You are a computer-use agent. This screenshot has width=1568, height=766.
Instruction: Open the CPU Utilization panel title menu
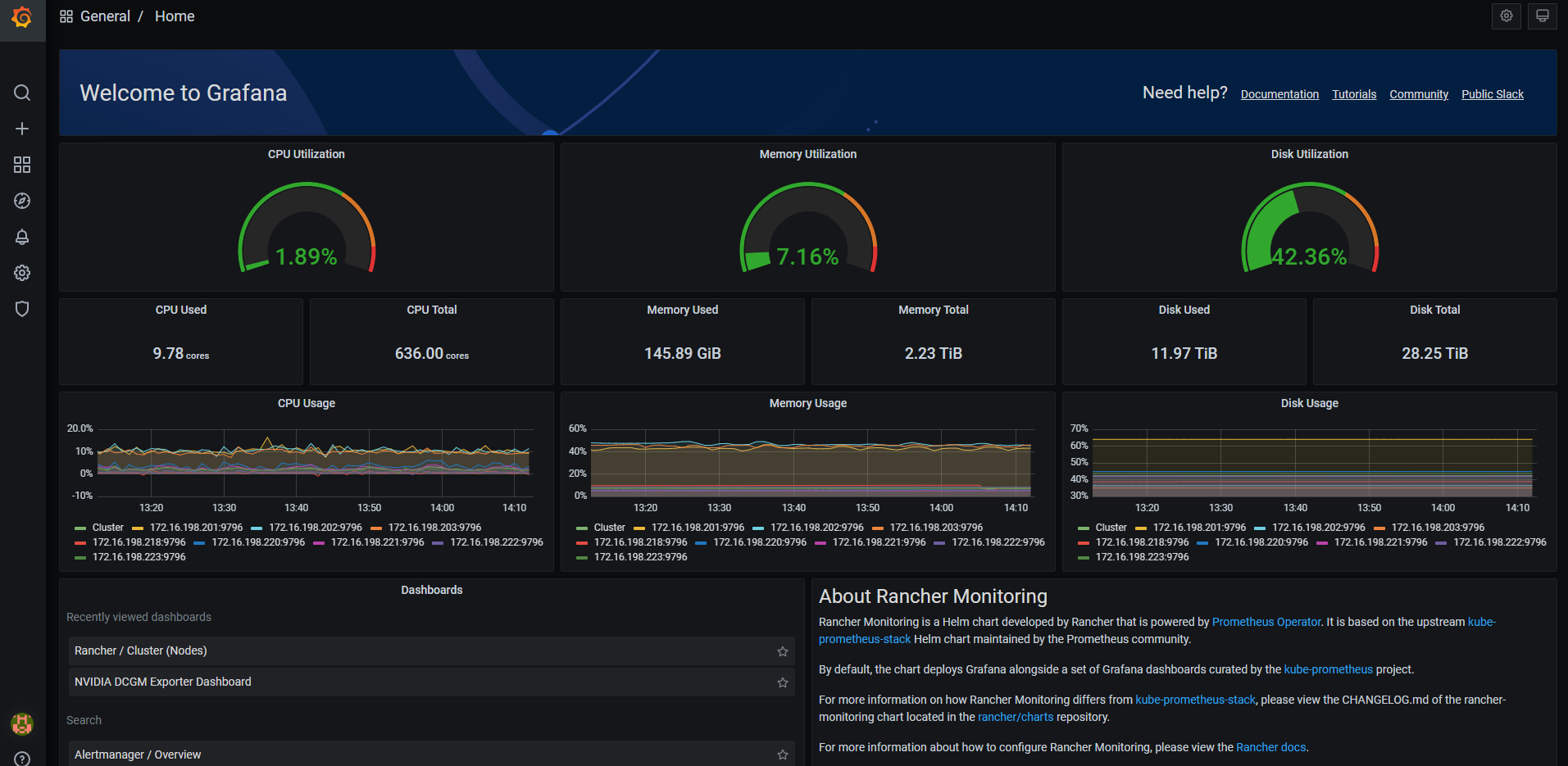coord(307,154)
